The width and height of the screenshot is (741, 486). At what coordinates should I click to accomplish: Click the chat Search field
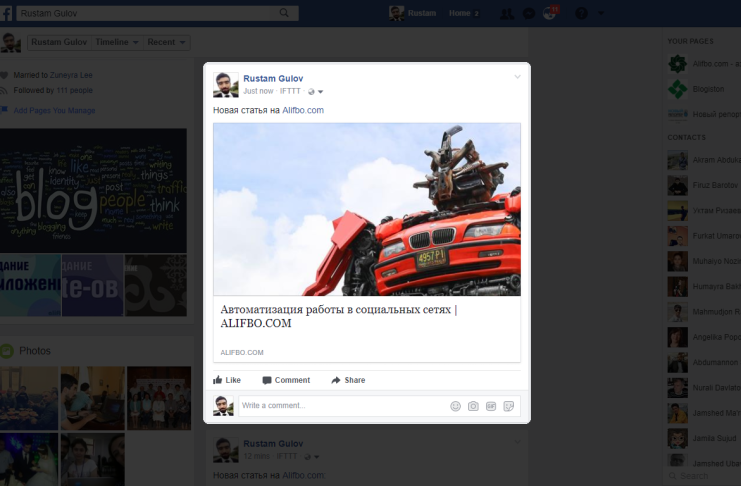click(x=704, y=476)
